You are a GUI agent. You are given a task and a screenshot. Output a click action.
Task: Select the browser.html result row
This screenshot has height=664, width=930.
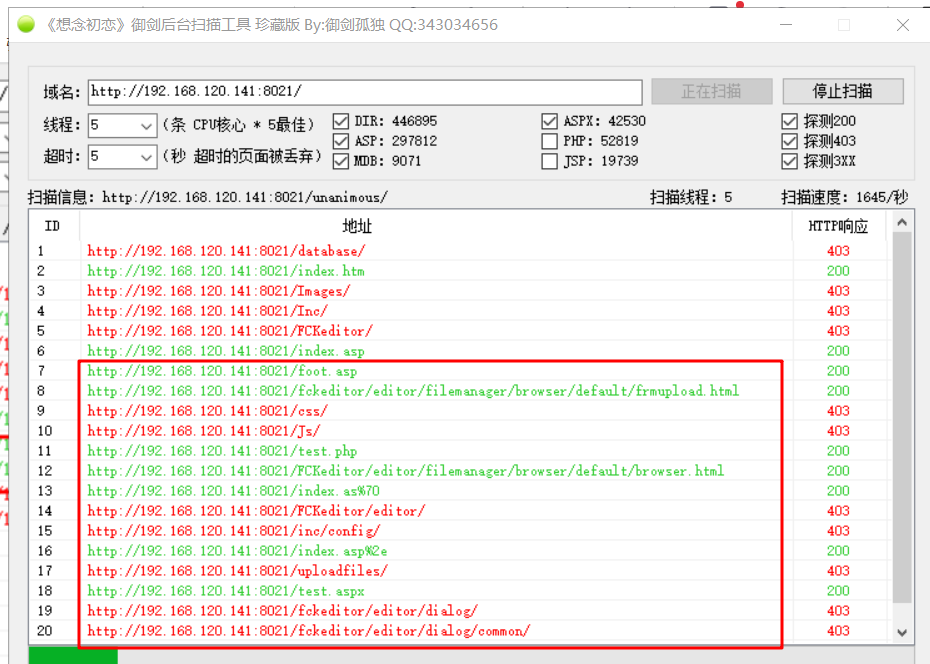tap(457, 471)
